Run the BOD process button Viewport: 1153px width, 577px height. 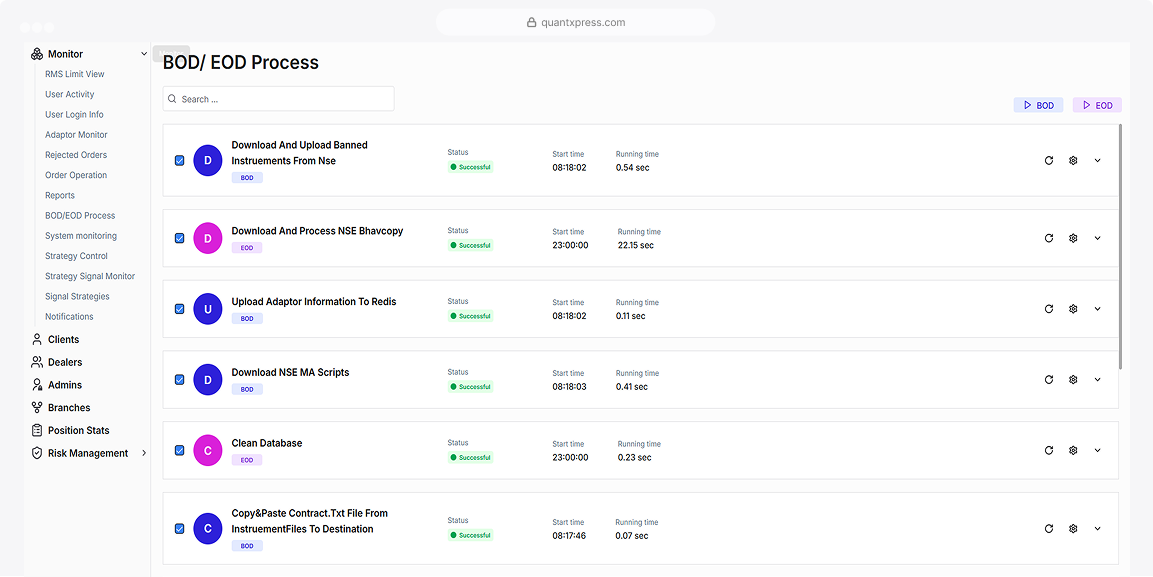point(1038,105)
